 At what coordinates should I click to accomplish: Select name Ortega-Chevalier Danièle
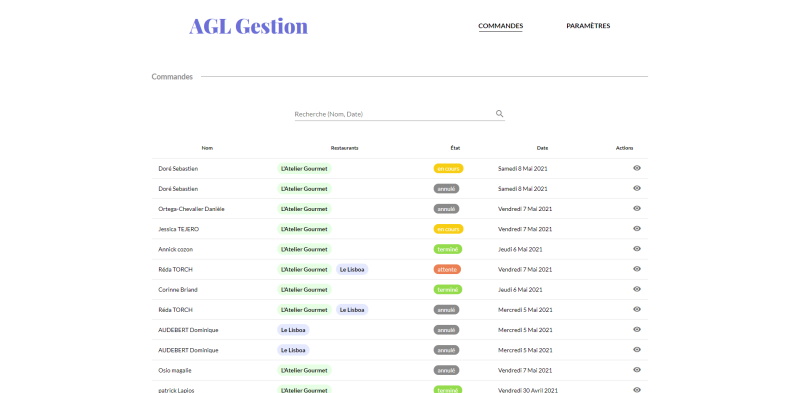tap(191, 209)
